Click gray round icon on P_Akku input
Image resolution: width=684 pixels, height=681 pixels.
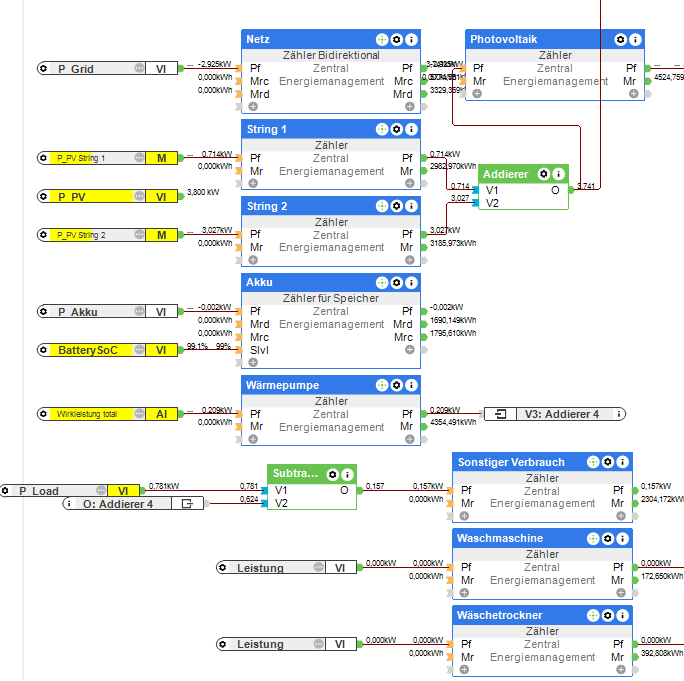pos(139,311)
